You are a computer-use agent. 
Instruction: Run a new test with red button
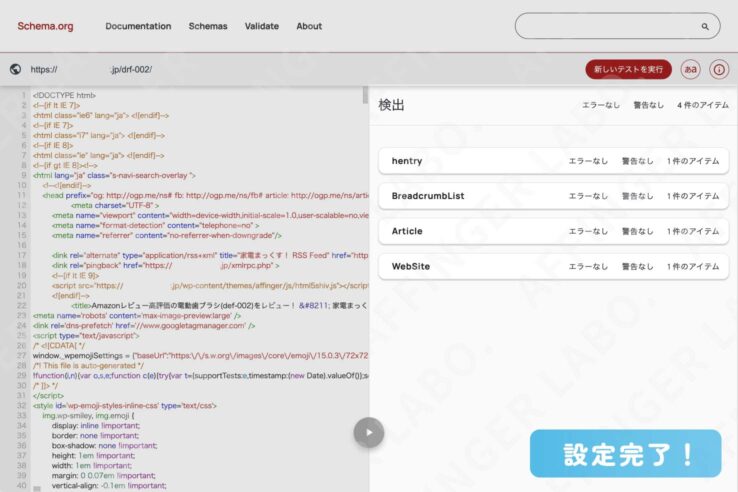click(x=628, y=69)
